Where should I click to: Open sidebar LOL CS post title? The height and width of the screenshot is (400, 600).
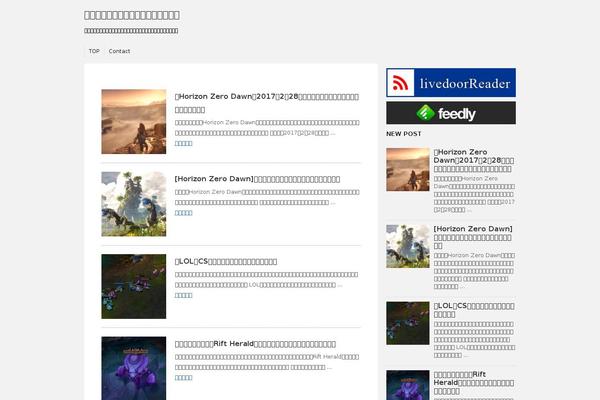[x=474, y=310]
